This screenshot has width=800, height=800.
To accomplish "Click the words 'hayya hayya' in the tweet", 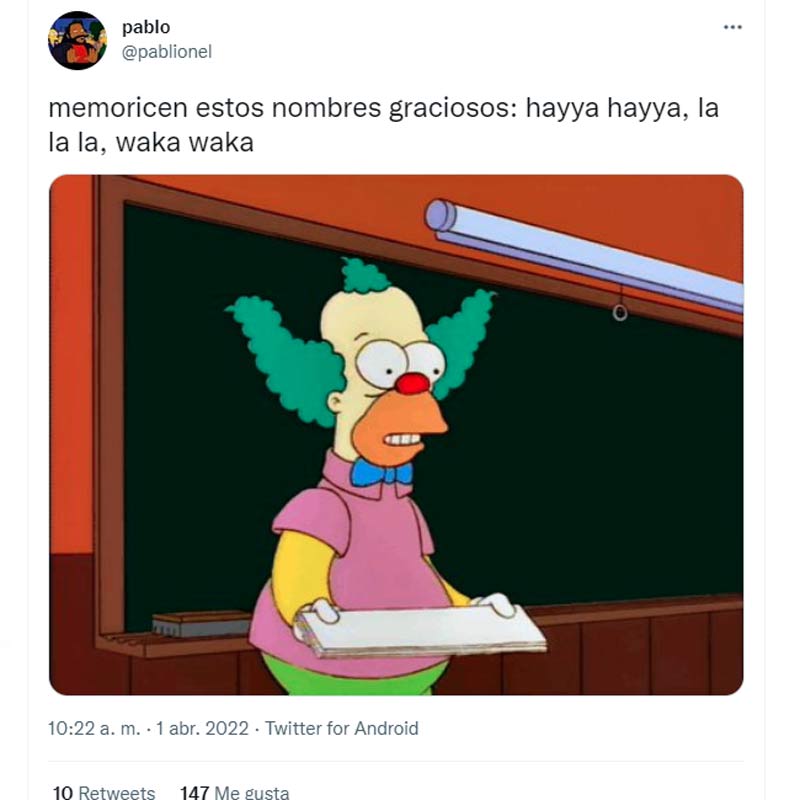I will (605, 108).
